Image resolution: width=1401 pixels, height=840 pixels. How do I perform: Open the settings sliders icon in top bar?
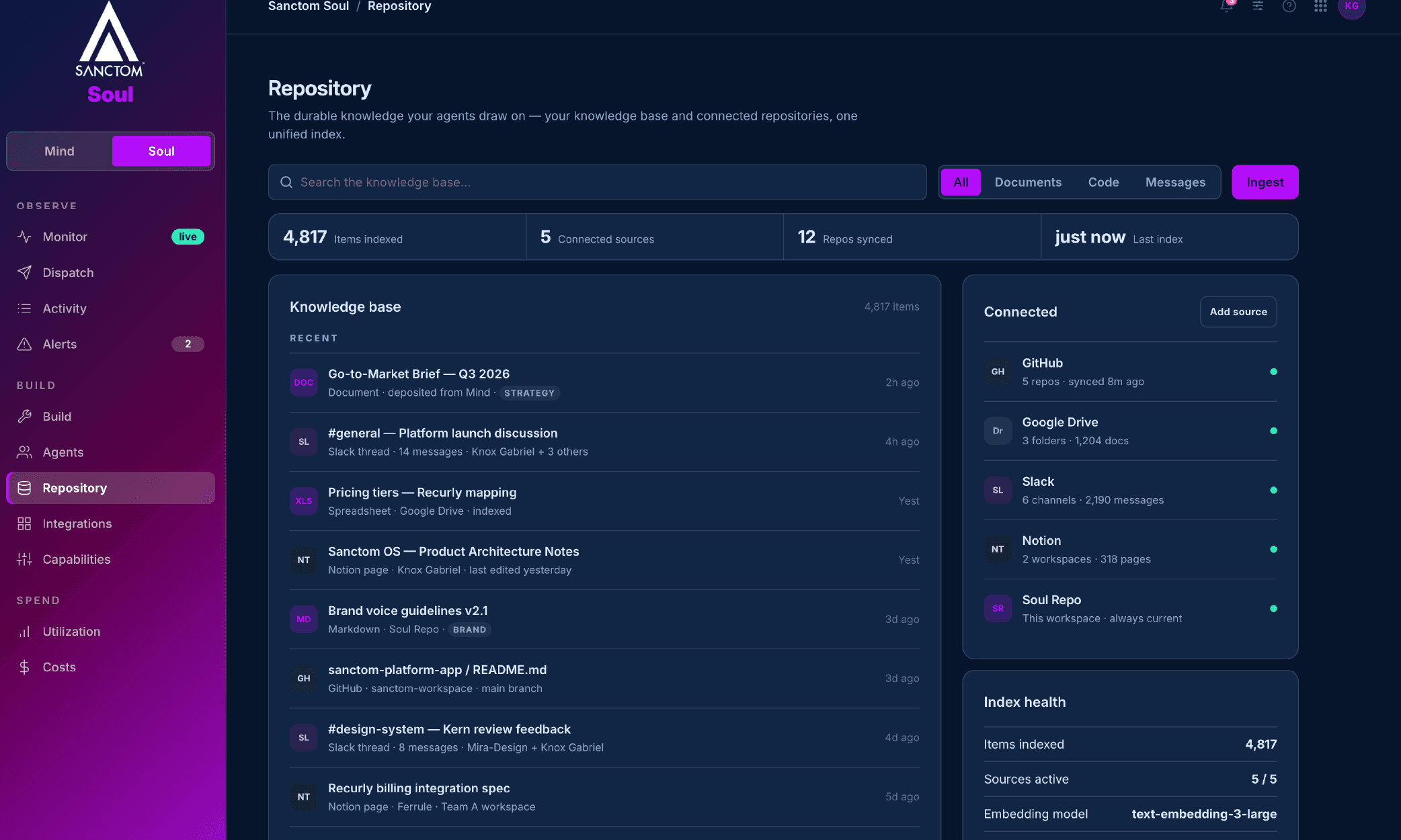click(x=1258, y=6)
